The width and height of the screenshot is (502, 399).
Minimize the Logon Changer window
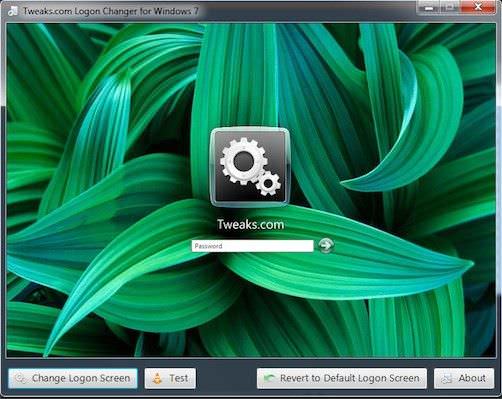coord(428,8)
